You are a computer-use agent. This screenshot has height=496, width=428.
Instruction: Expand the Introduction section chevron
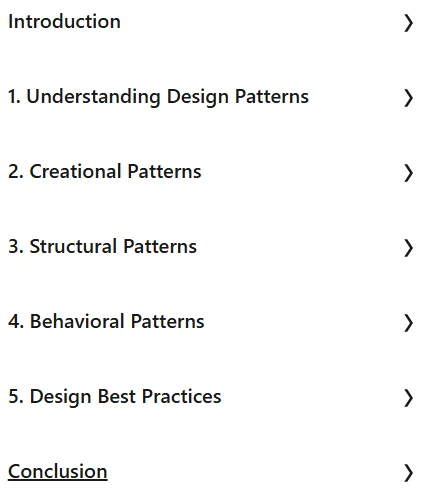tap(408, 23)
